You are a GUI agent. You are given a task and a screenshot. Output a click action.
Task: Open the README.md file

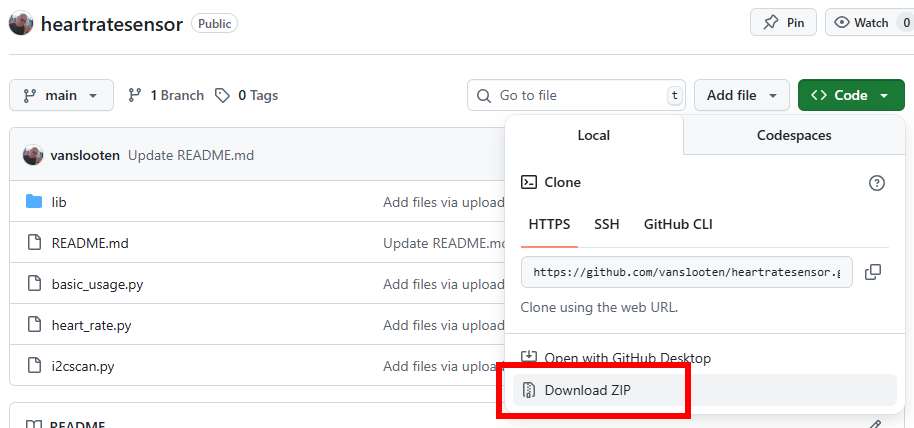90,243
